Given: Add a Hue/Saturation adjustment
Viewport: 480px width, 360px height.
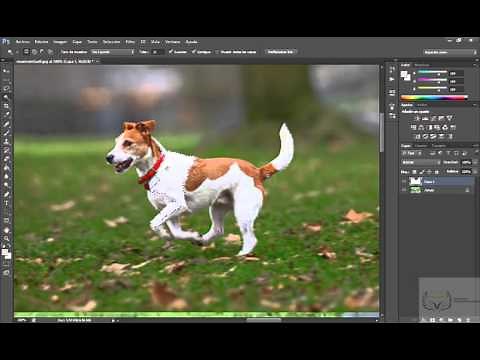Looking at the screenshot, I should [413, 127].
